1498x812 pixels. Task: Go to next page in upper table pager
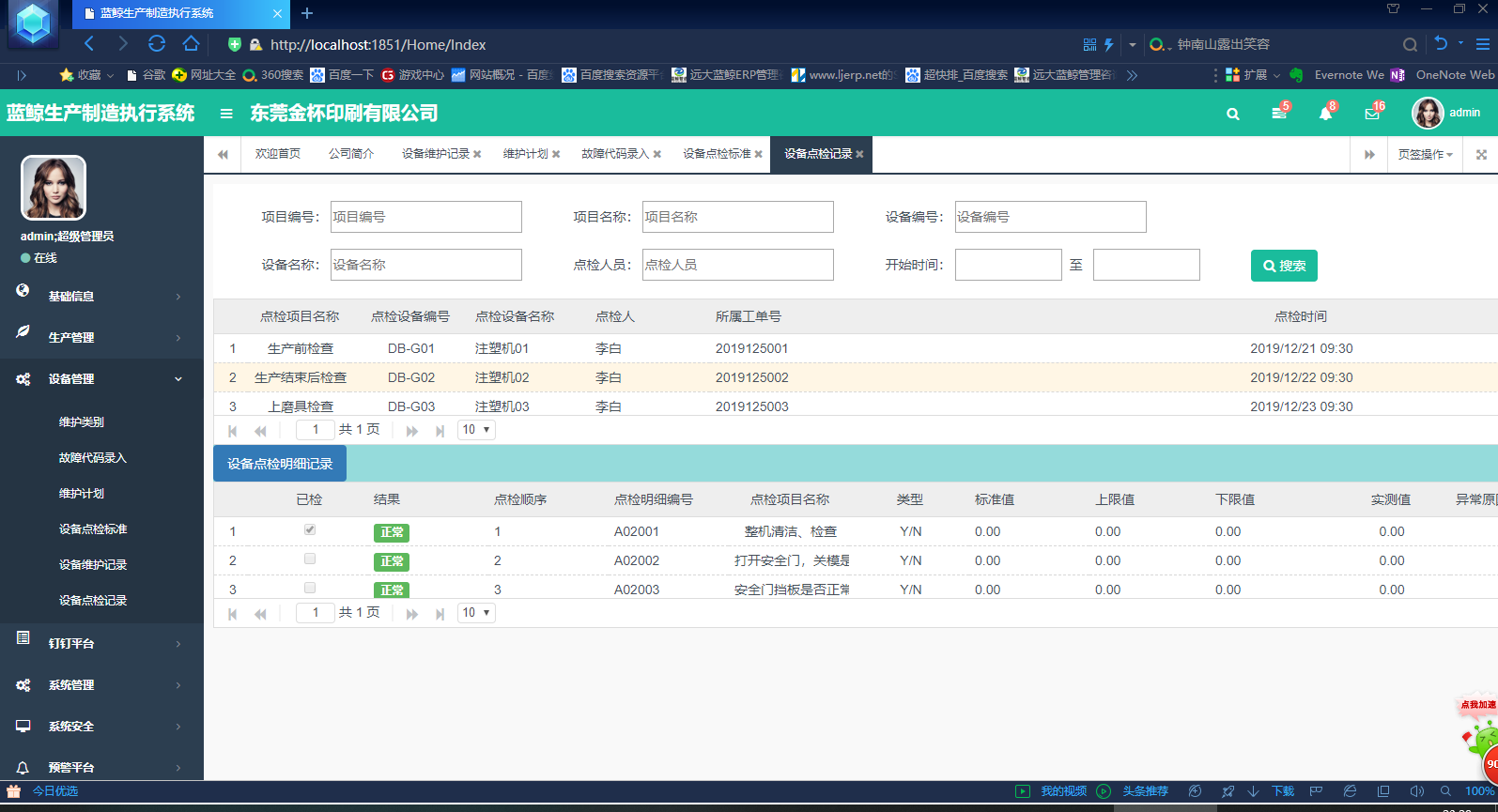click(411, 431)
